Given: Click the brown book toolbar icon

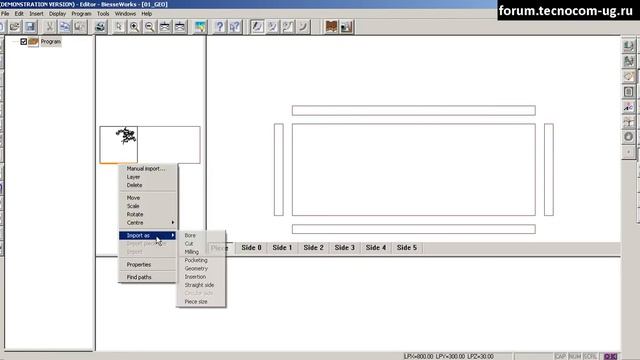Looking at the screenshot, I should click(x=331, y=27).
